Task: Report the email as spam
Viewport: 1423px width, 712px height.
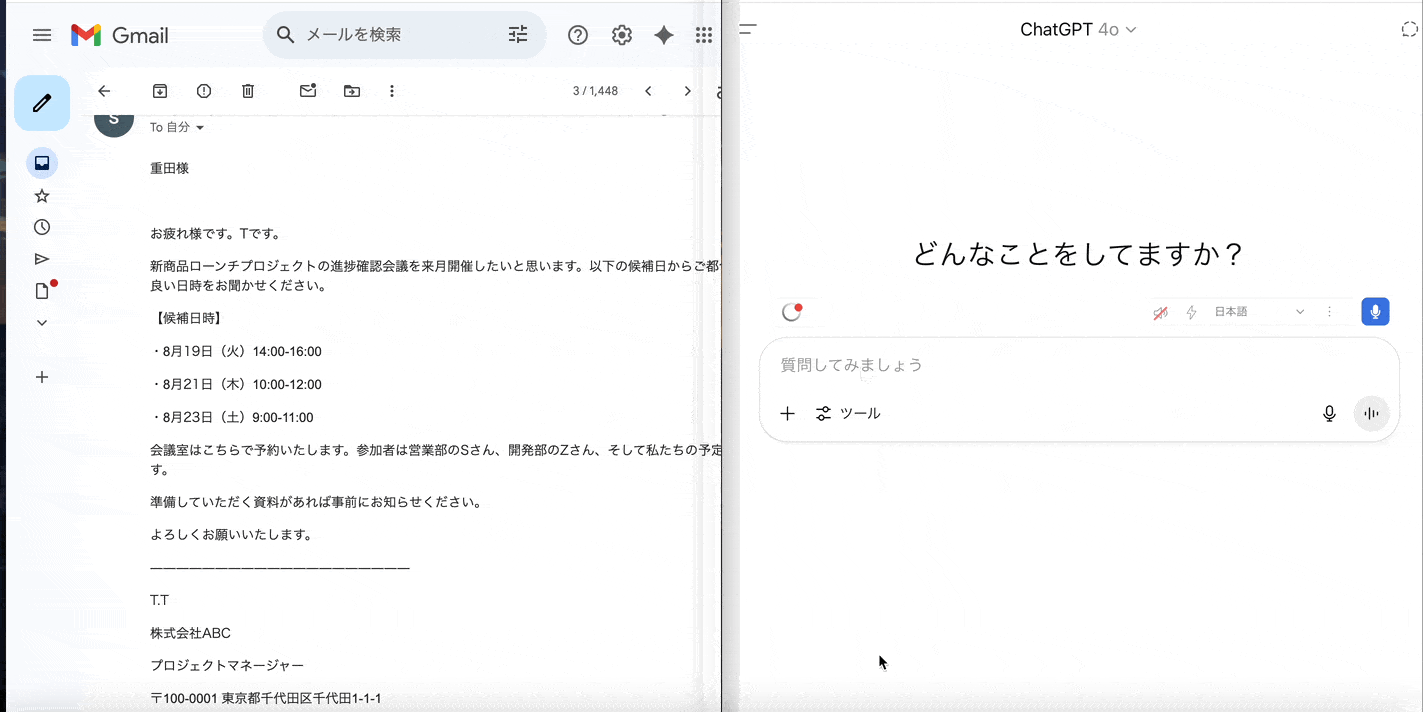Action: coord(203,90)
